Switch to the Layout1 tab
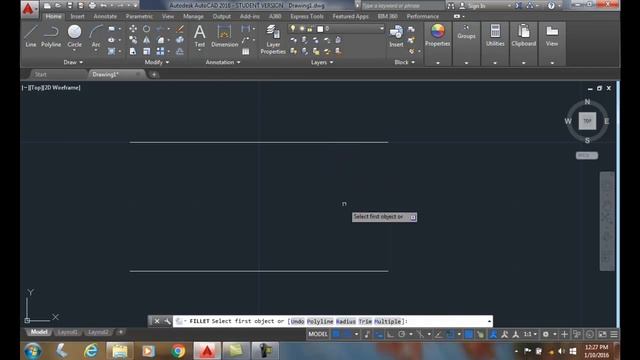The image size is (640, 360). point(67,332)
